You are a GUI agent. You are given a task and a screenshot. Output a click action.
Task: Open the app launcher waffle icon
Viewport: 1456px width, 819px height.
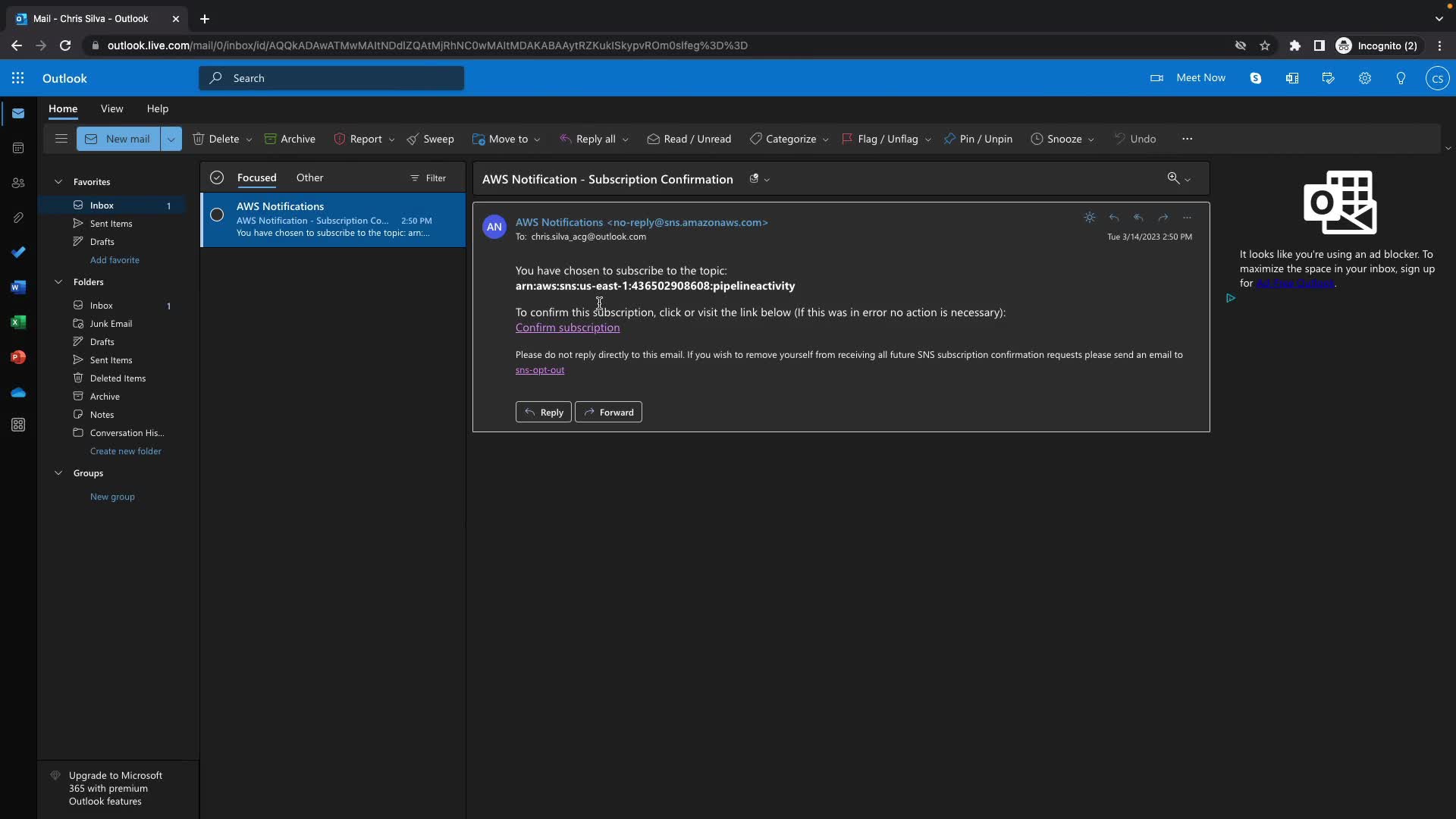click(x=18, y=78)
